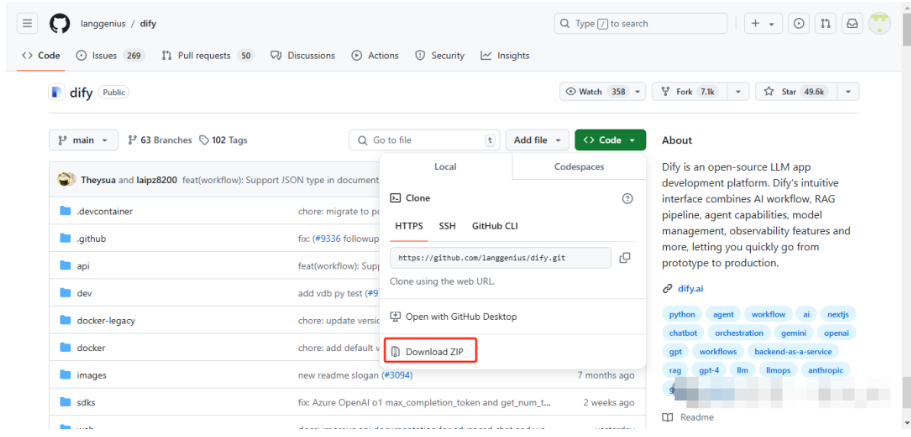Image resolution: width=911 pixels, height=437 pixels.
Task: Choose Download ZIP
Action: click(x=431, y=352)
